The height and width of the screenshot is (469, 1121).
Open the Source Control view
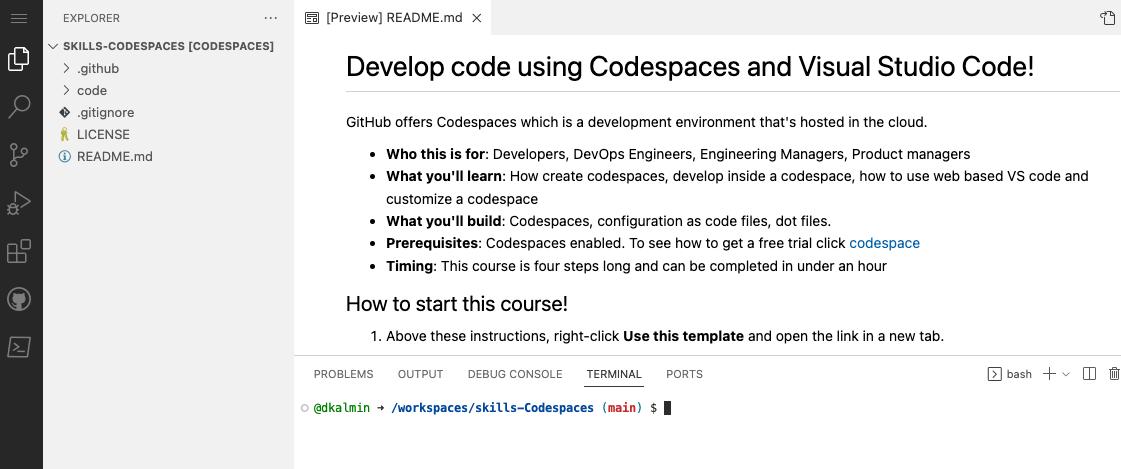coord(19,155)
